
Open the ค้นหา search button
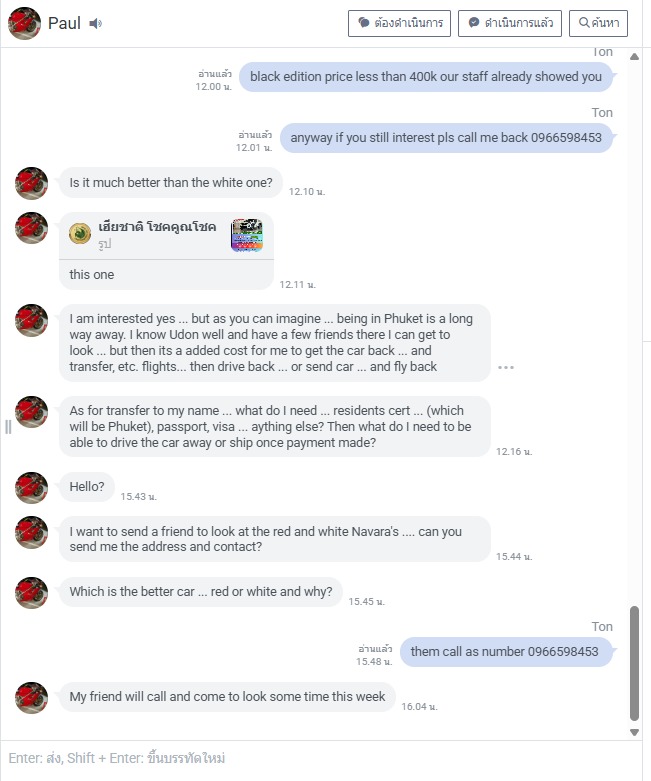pos(598,23)
